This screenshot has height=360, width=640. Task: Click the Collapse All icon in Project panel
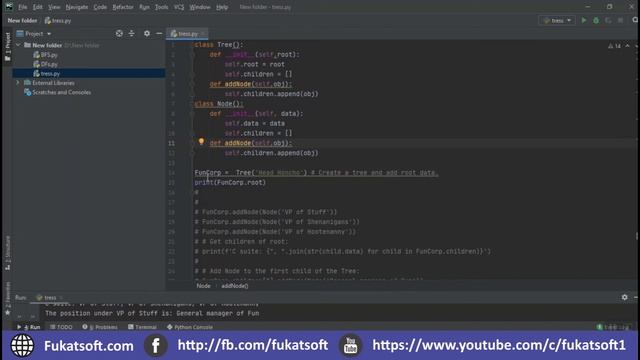point(131,33)
